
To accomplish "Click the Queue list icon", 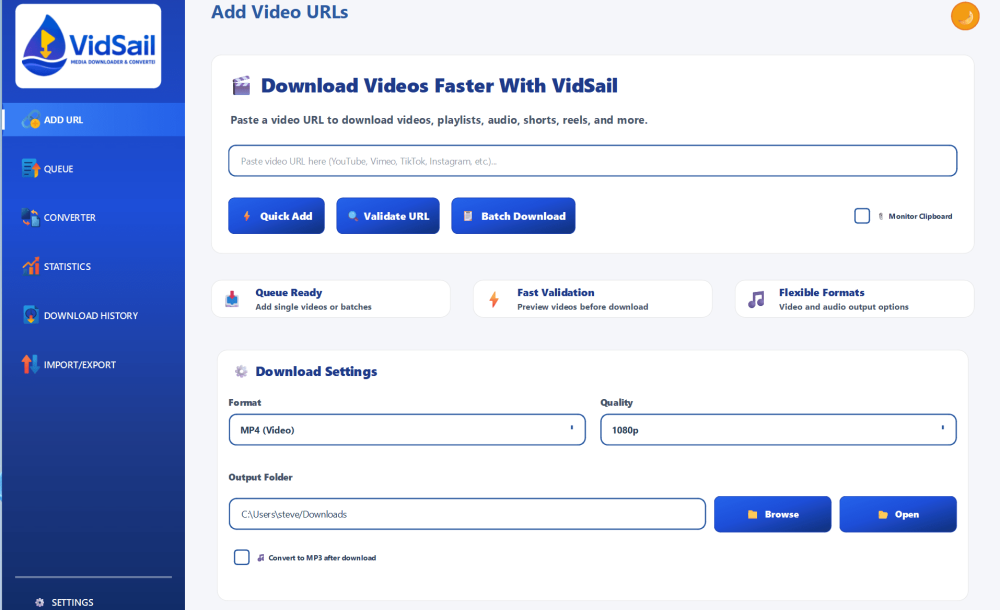I will click(31, 168).
